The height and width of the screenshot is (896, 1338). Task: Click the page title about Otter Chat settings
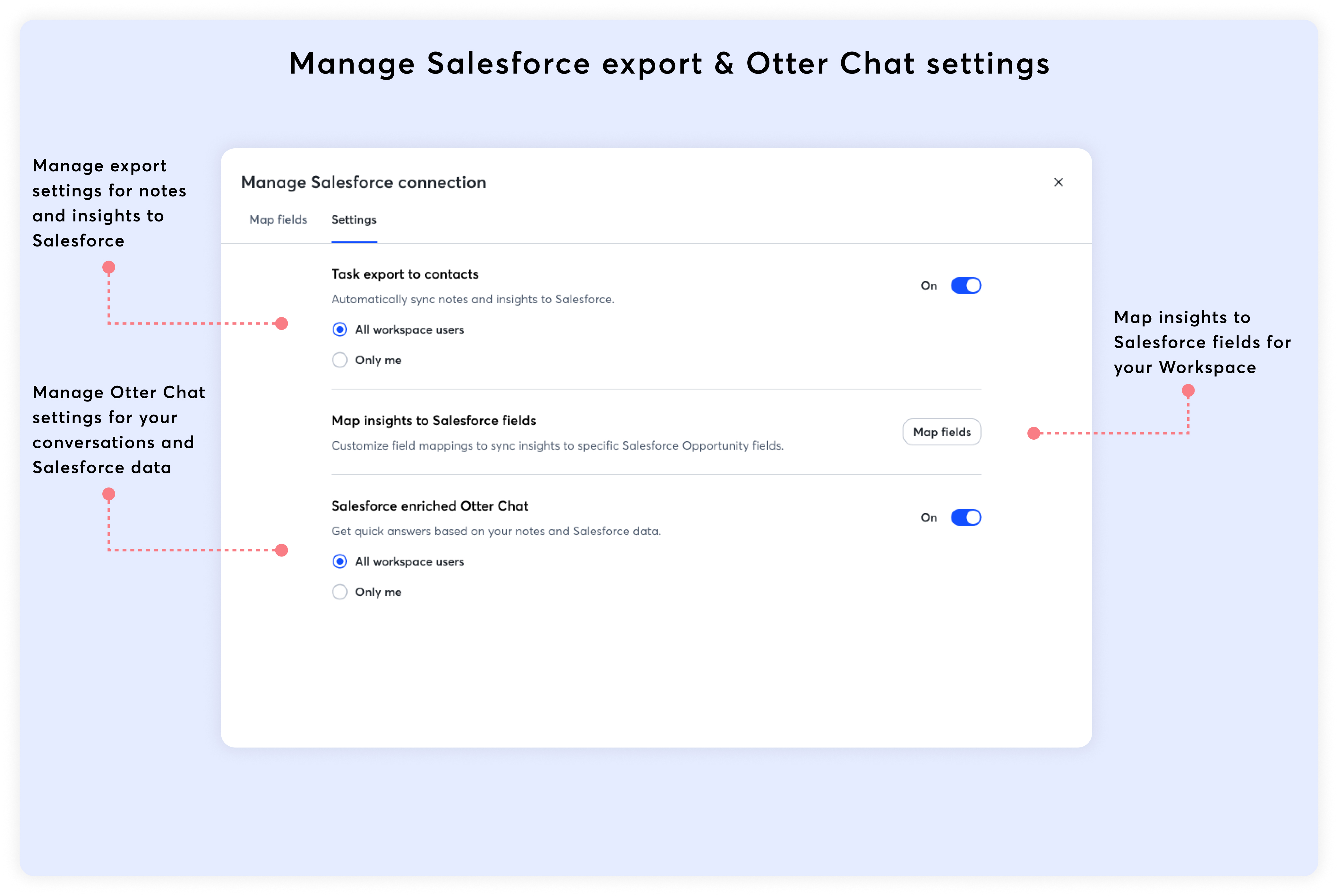click(669, 63)
